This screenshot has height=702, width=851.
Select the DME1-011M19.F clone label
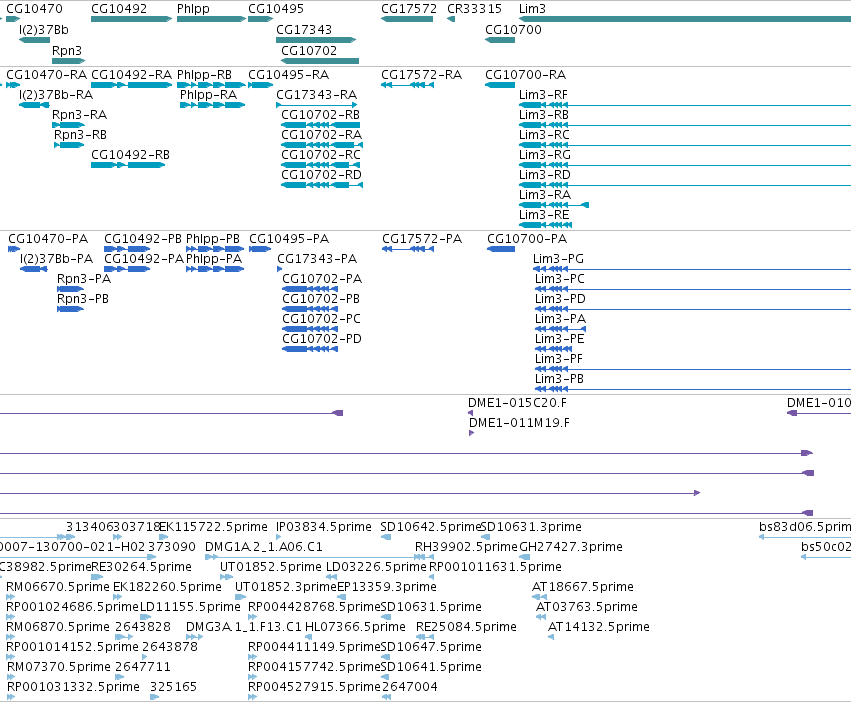coord(519,423)
